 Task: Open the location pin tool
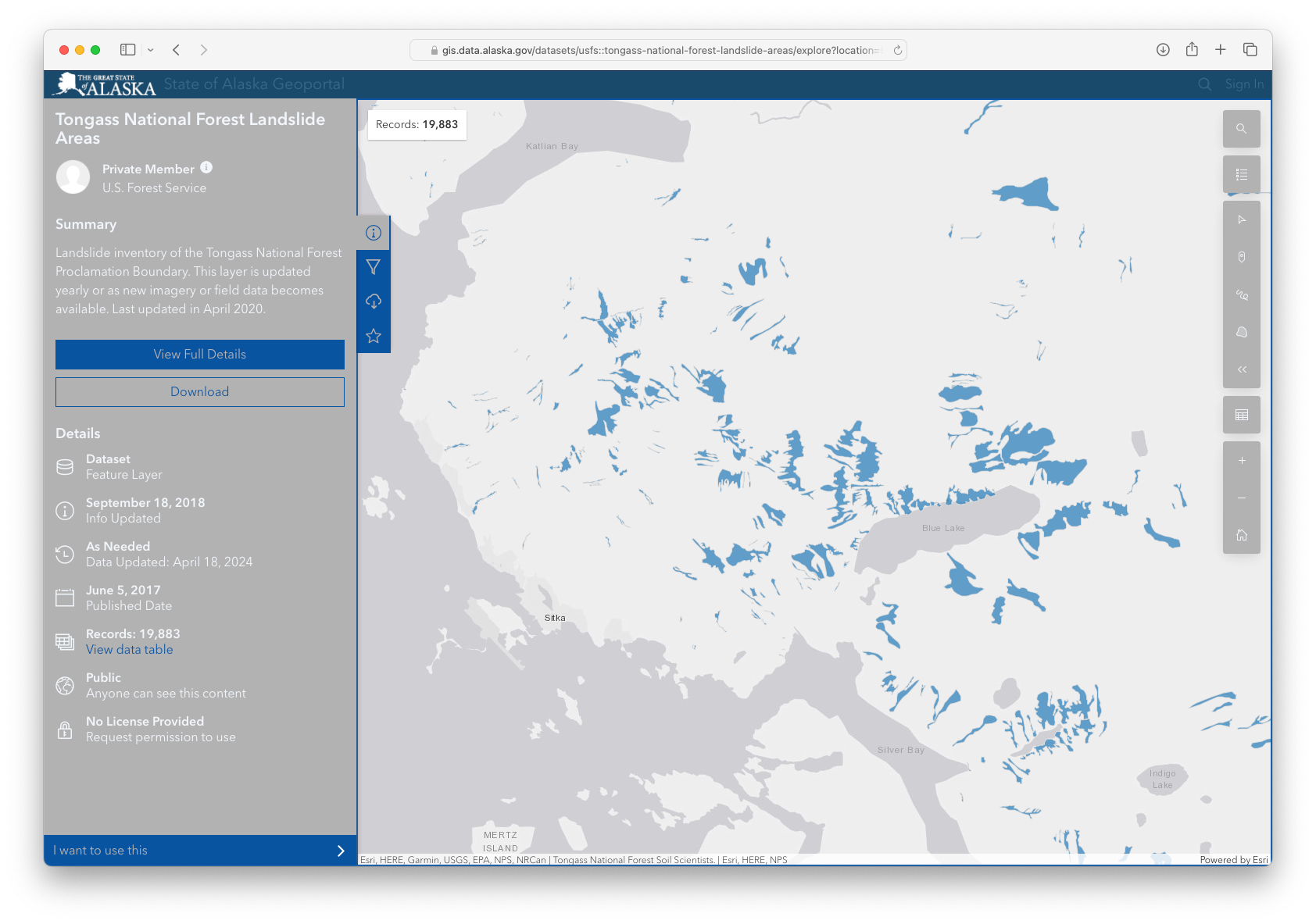1242,257
